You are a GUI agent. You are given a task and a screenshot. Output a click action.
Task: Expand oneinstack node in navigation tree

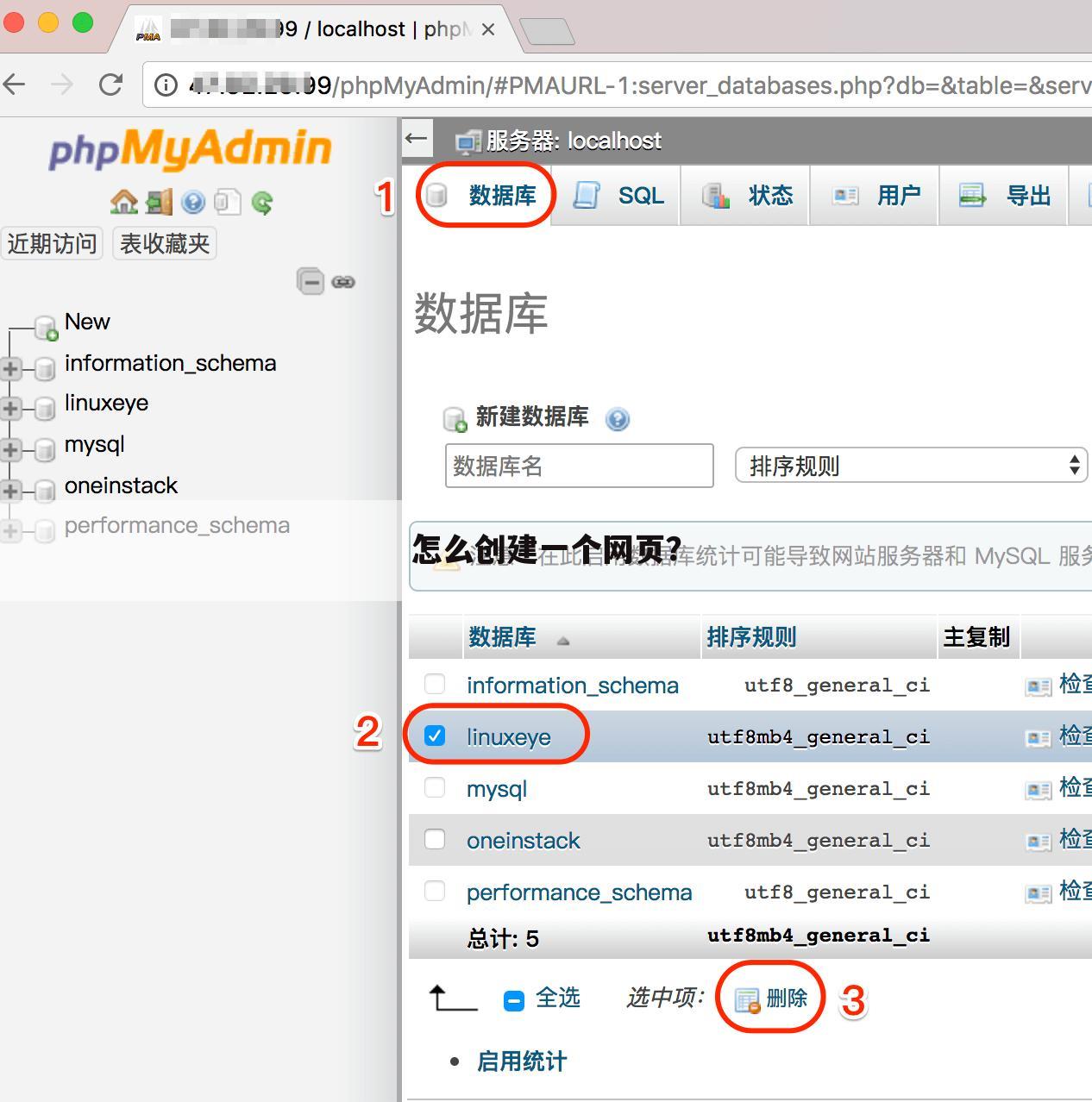pos(10,492)
